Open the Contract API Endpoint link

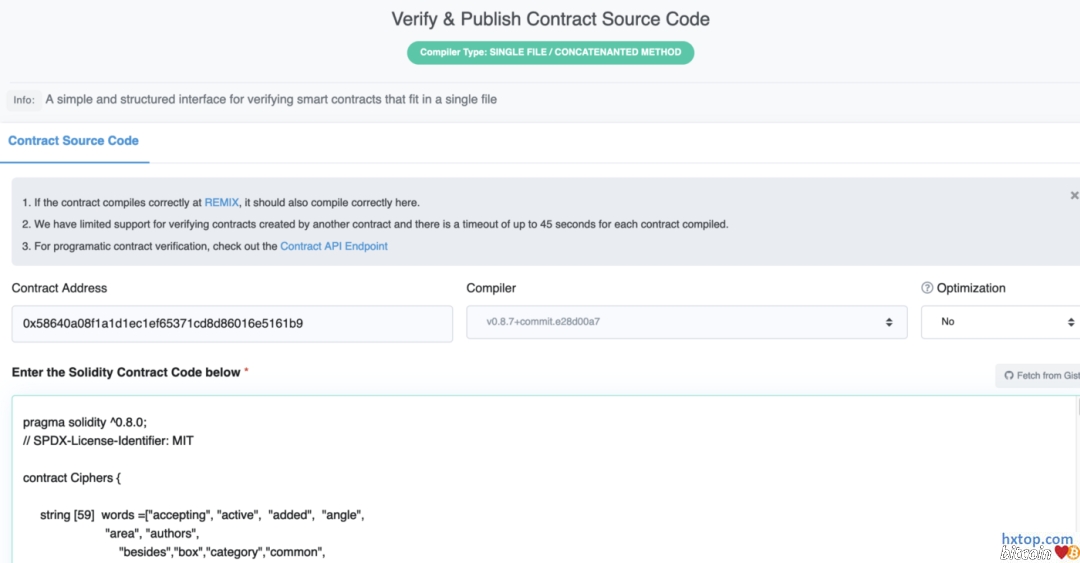[x=334, y=246]
